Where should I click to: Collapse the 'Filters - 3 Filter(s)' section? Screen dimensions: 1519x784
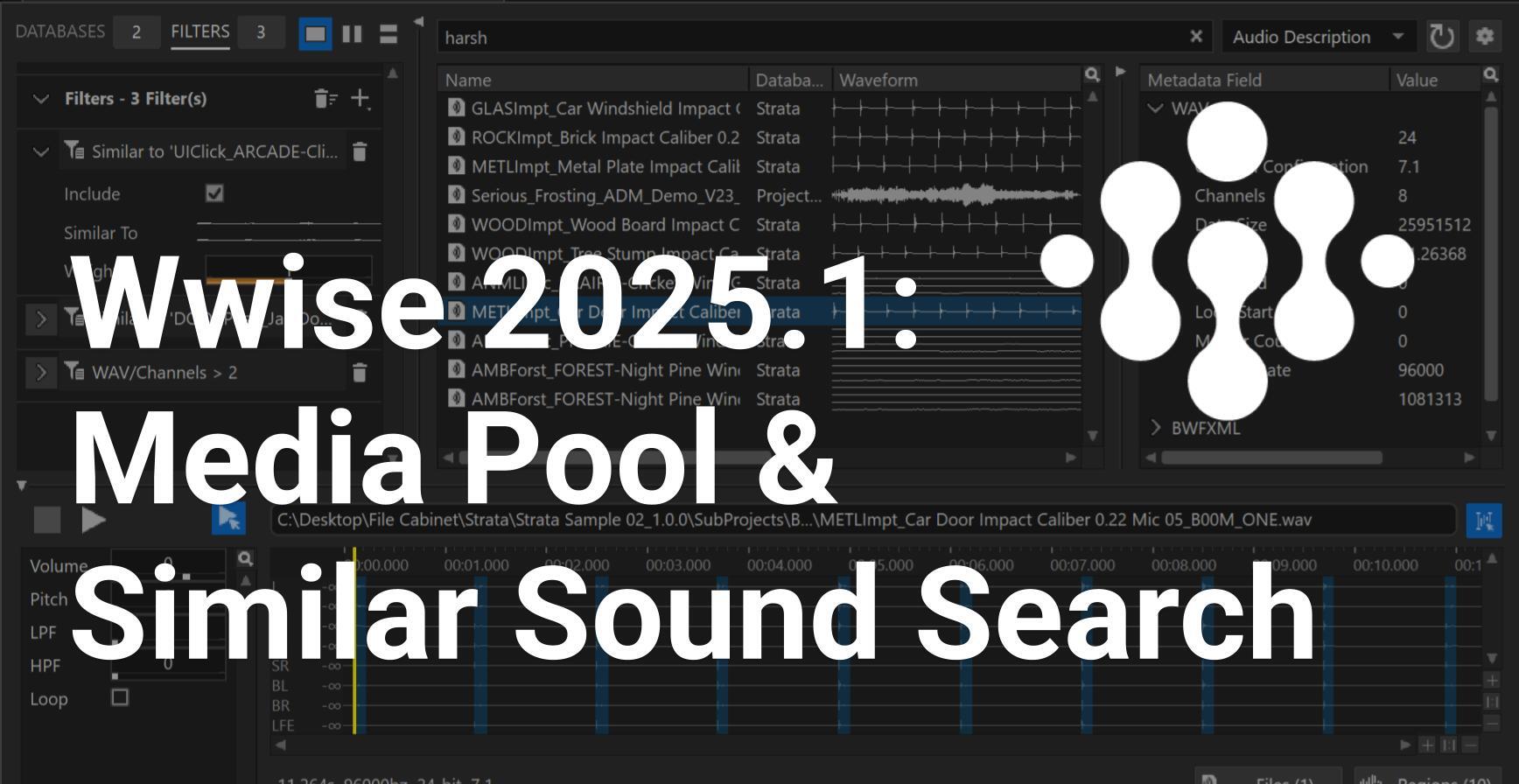(40, 99)
